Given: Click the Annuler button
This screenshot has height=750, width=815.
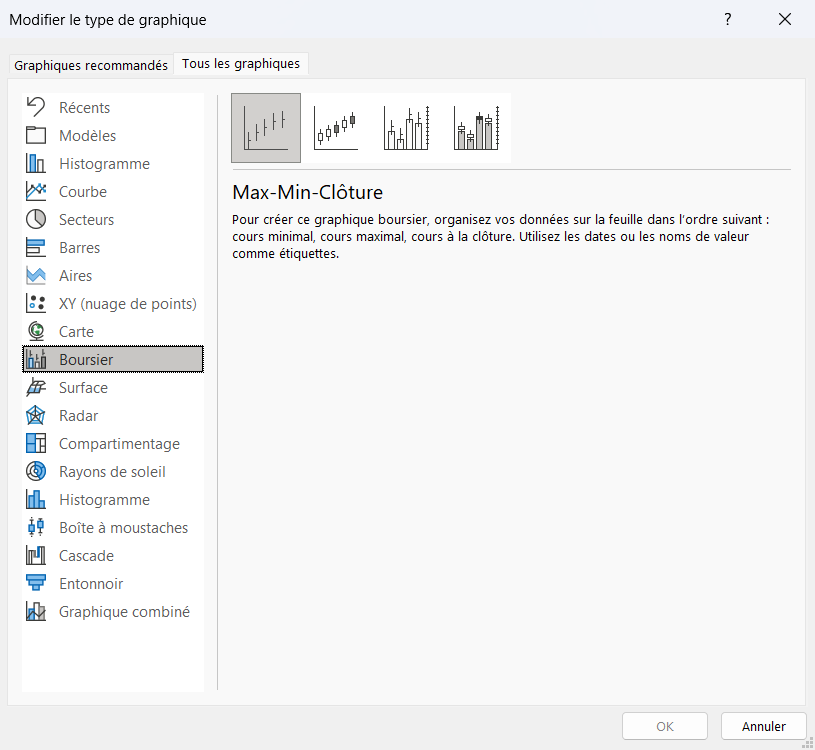Looking at the screenshot, I should [x=764, y=726].
